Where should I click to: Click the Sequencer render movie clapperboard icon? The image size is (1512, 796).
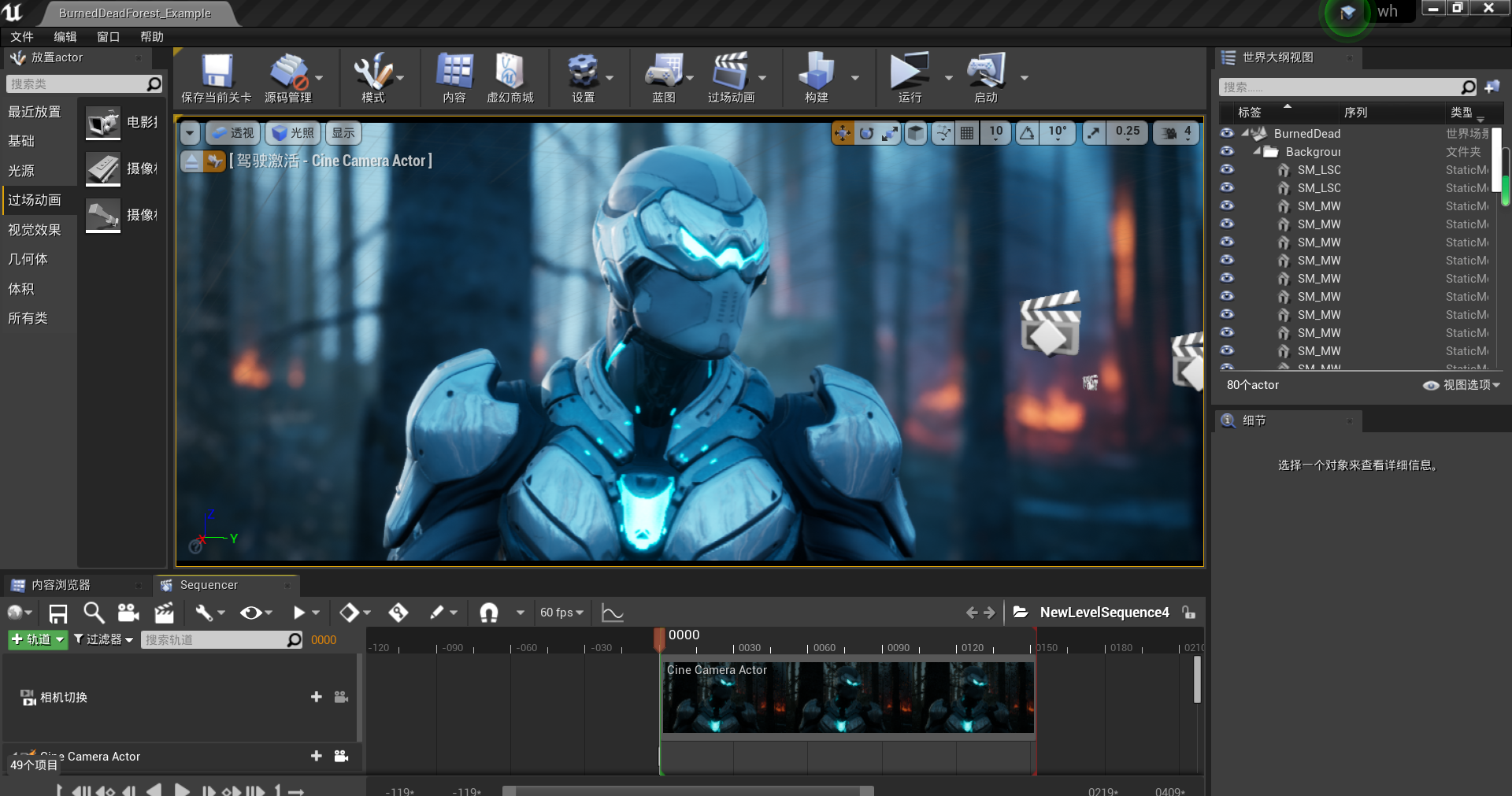[164, 613]
